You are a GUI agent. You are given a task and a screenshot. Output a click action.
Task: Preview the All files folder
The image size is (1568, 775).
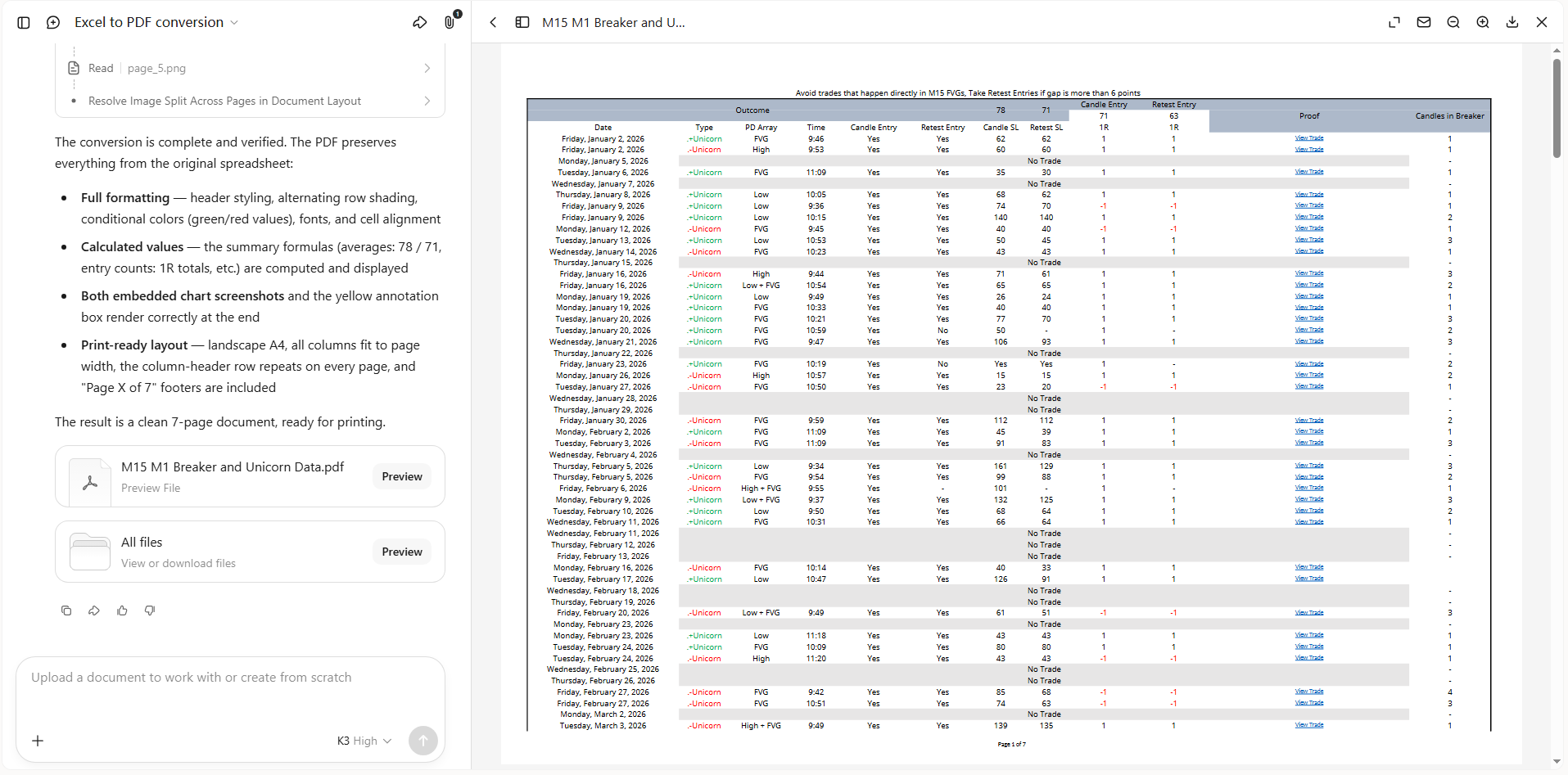pyautogui.click(x=402, y=552)
